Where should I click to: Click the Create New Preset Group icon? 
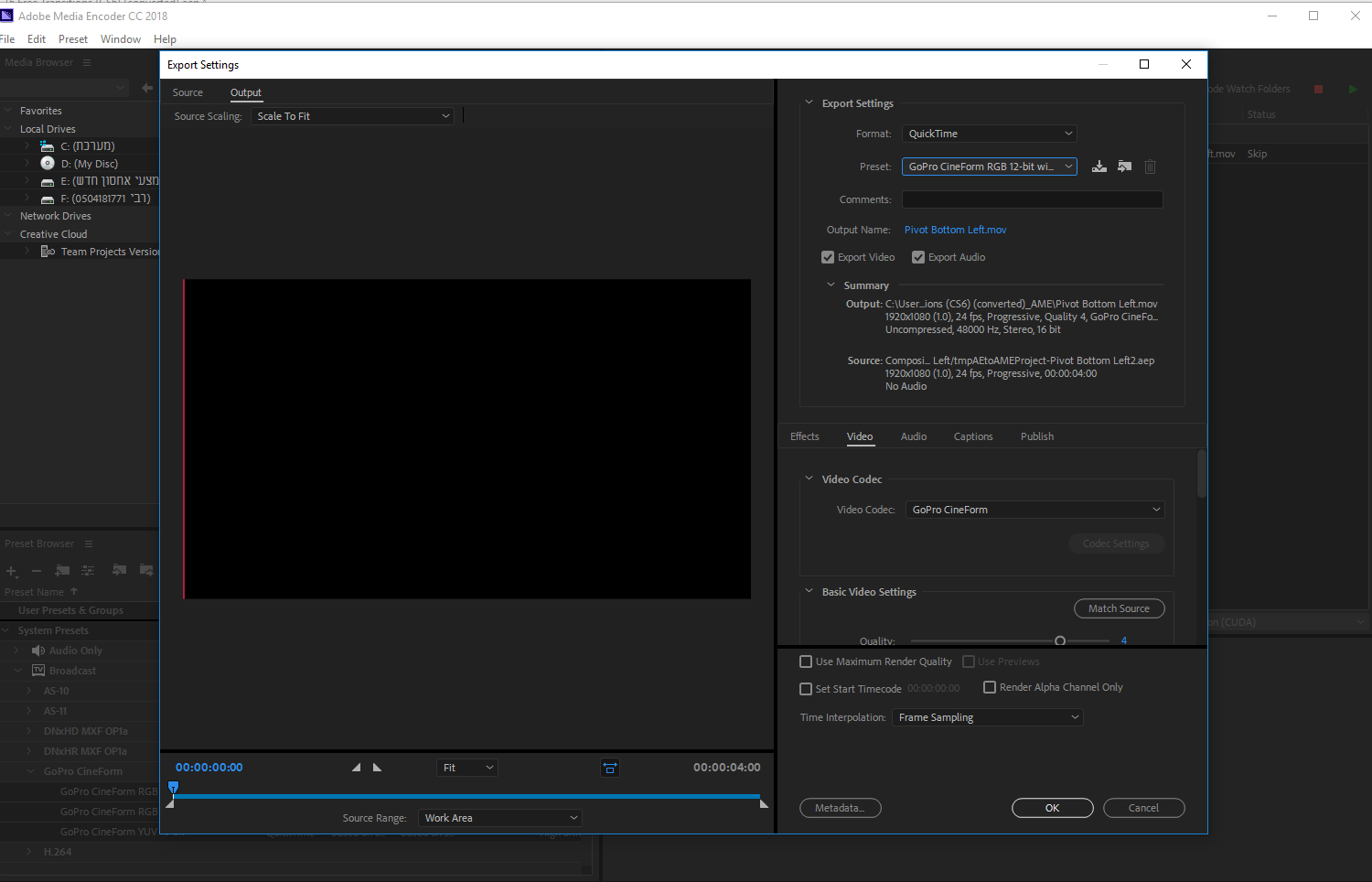coord(62,570)
